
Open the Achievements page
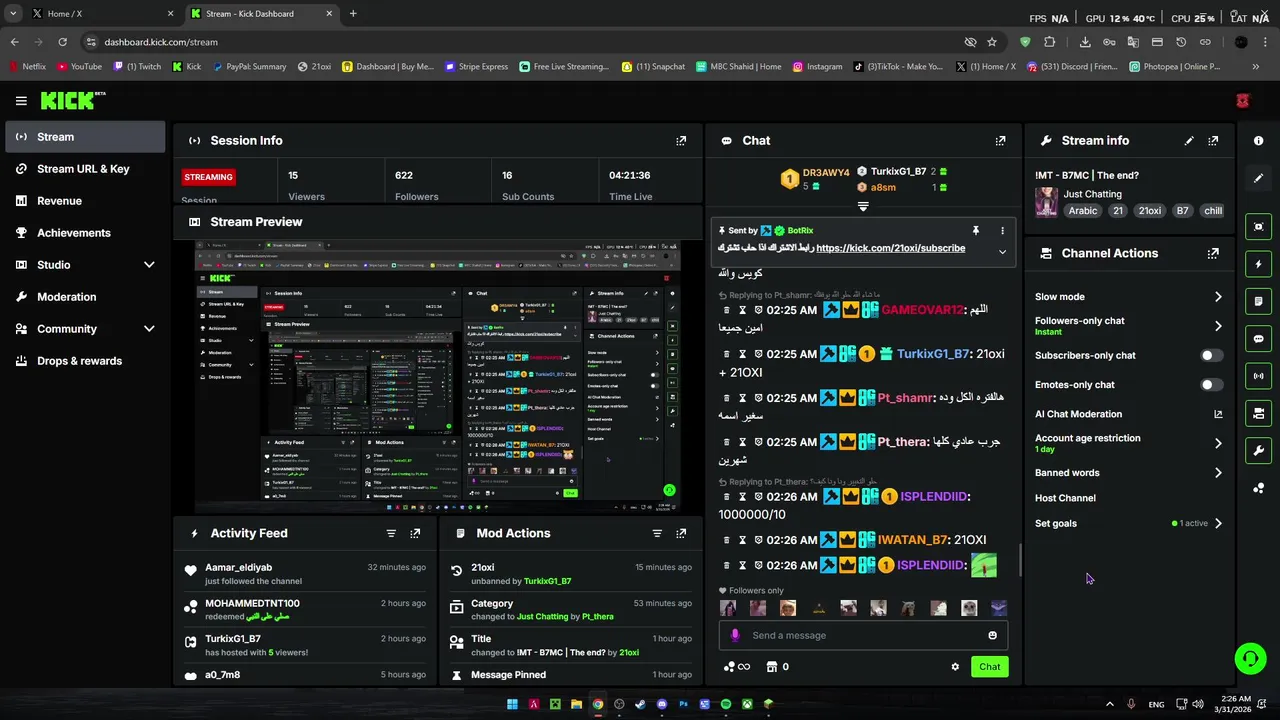pyautogui.click(x=85, y=233)
